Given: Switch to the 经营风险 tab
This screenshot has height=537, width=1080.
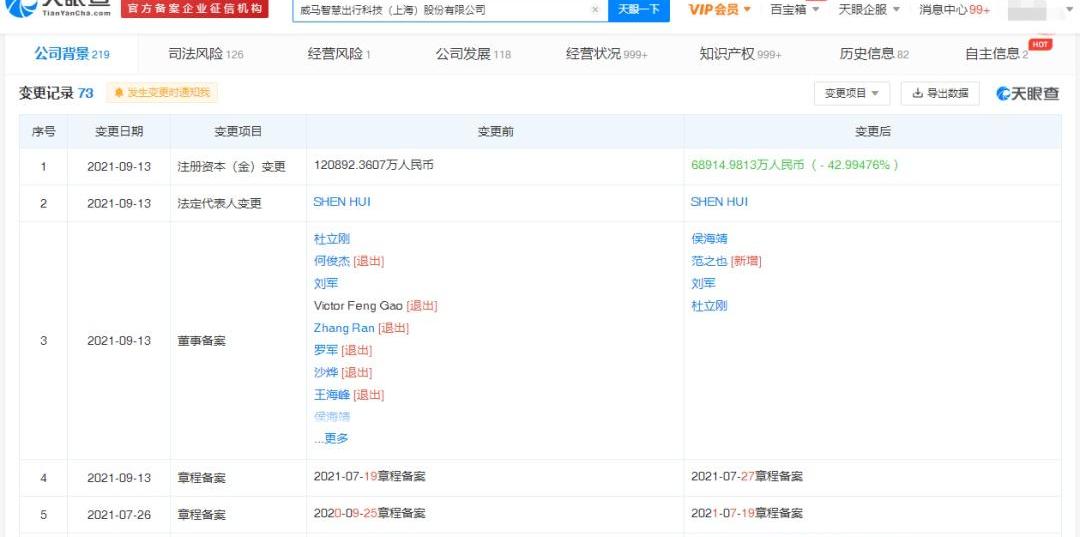Looking at the screenshot, I should click(339, 54).
